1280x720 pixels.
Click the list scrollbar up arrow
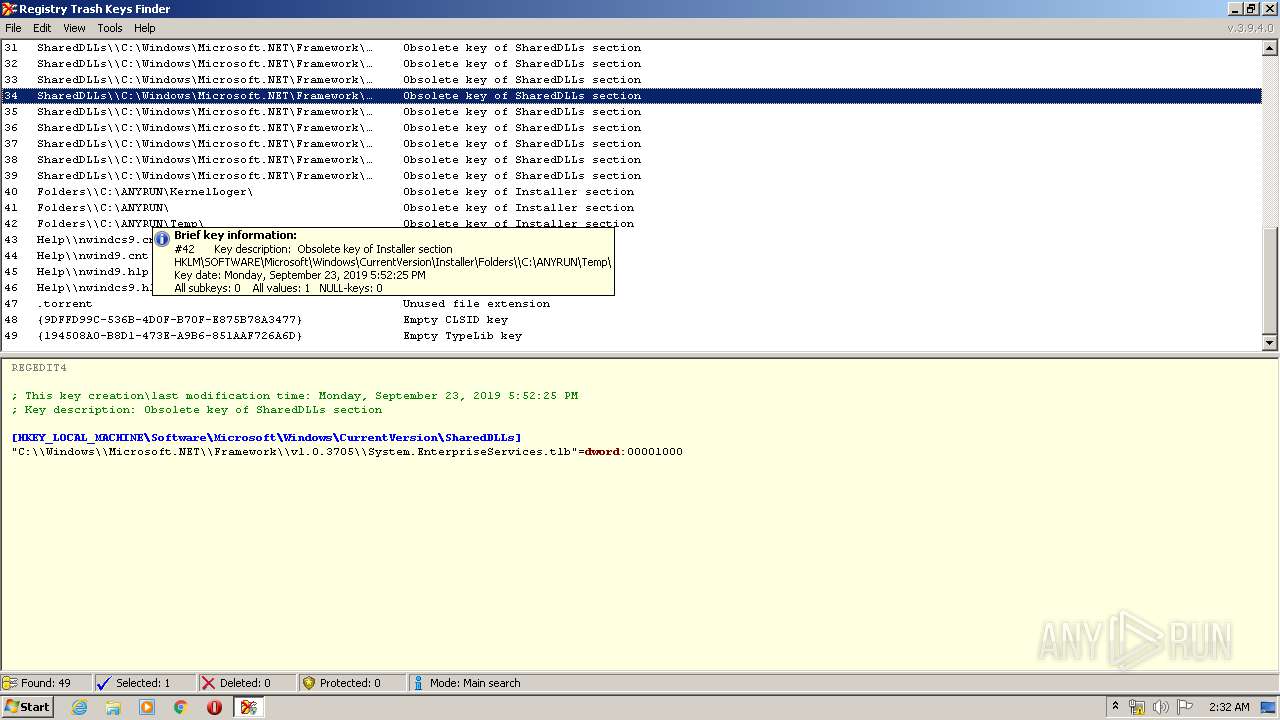(x=1270, y=48)
